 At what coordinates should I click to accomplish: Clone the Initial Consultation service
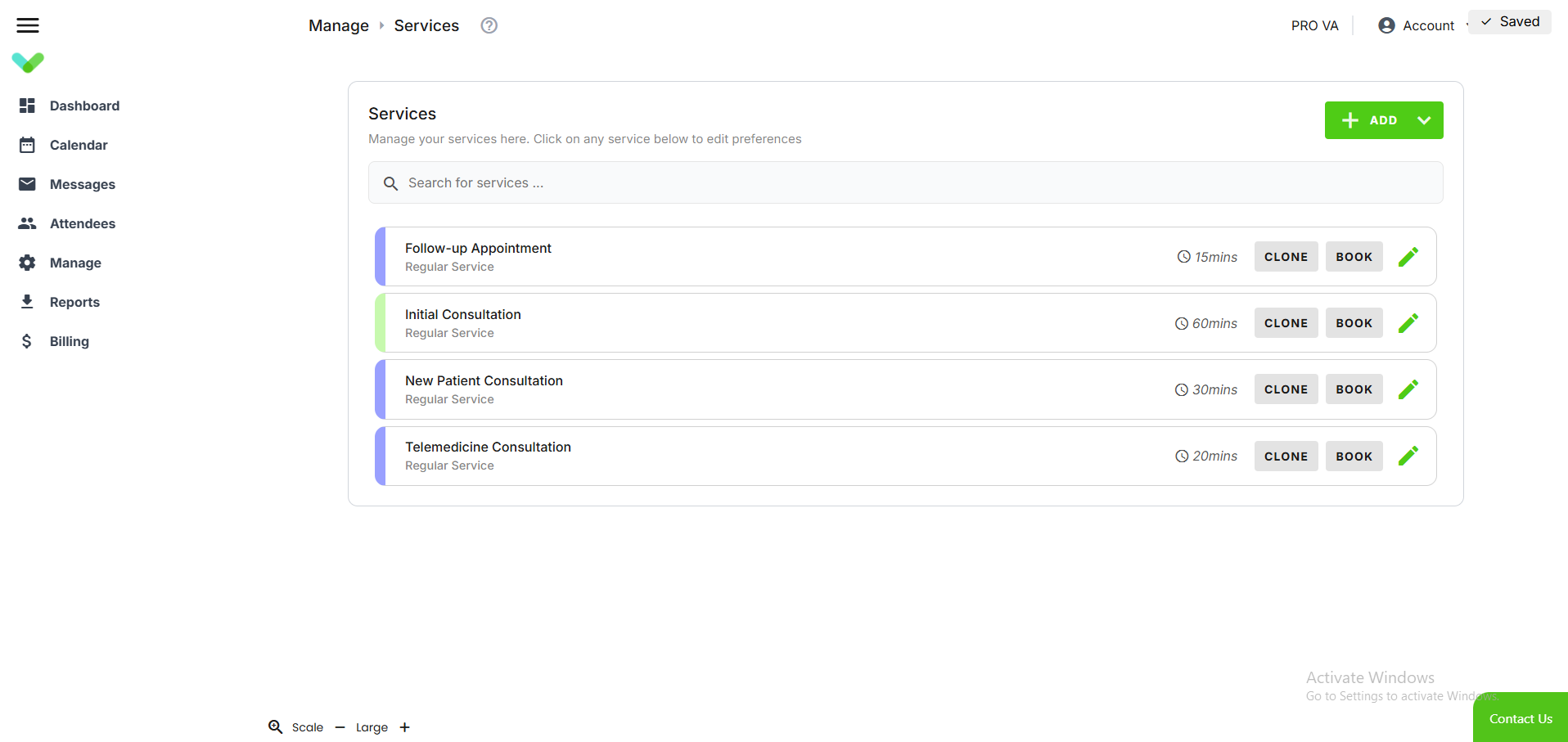[x=1286, y=323]
